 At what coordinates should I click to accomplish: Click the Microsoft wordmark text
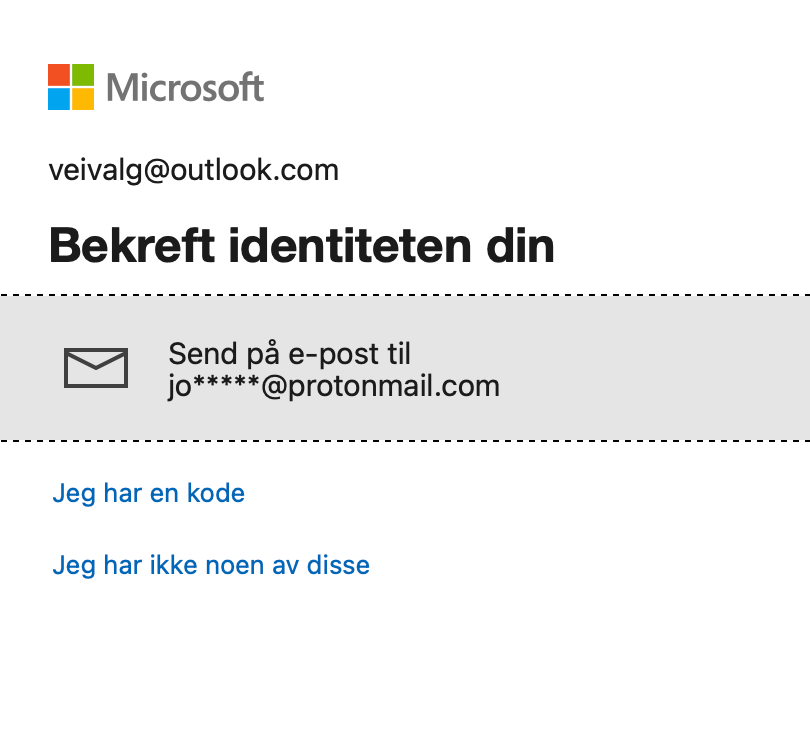pos(185,88)
